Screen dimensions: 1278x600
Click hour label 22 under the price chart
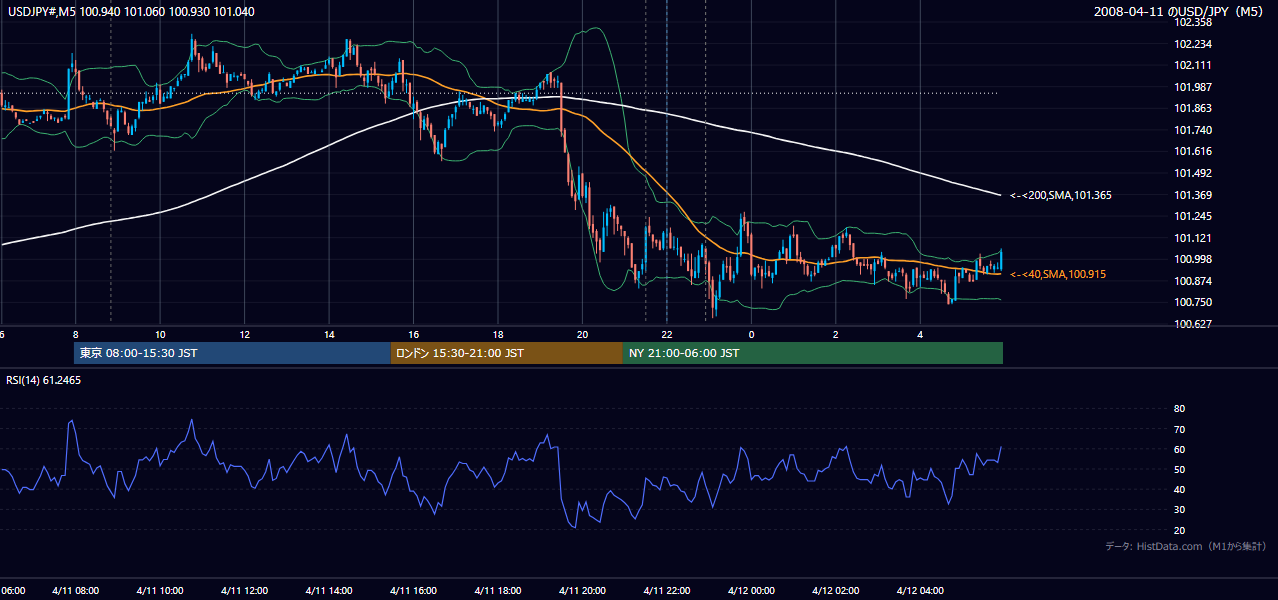click(667, 334)
